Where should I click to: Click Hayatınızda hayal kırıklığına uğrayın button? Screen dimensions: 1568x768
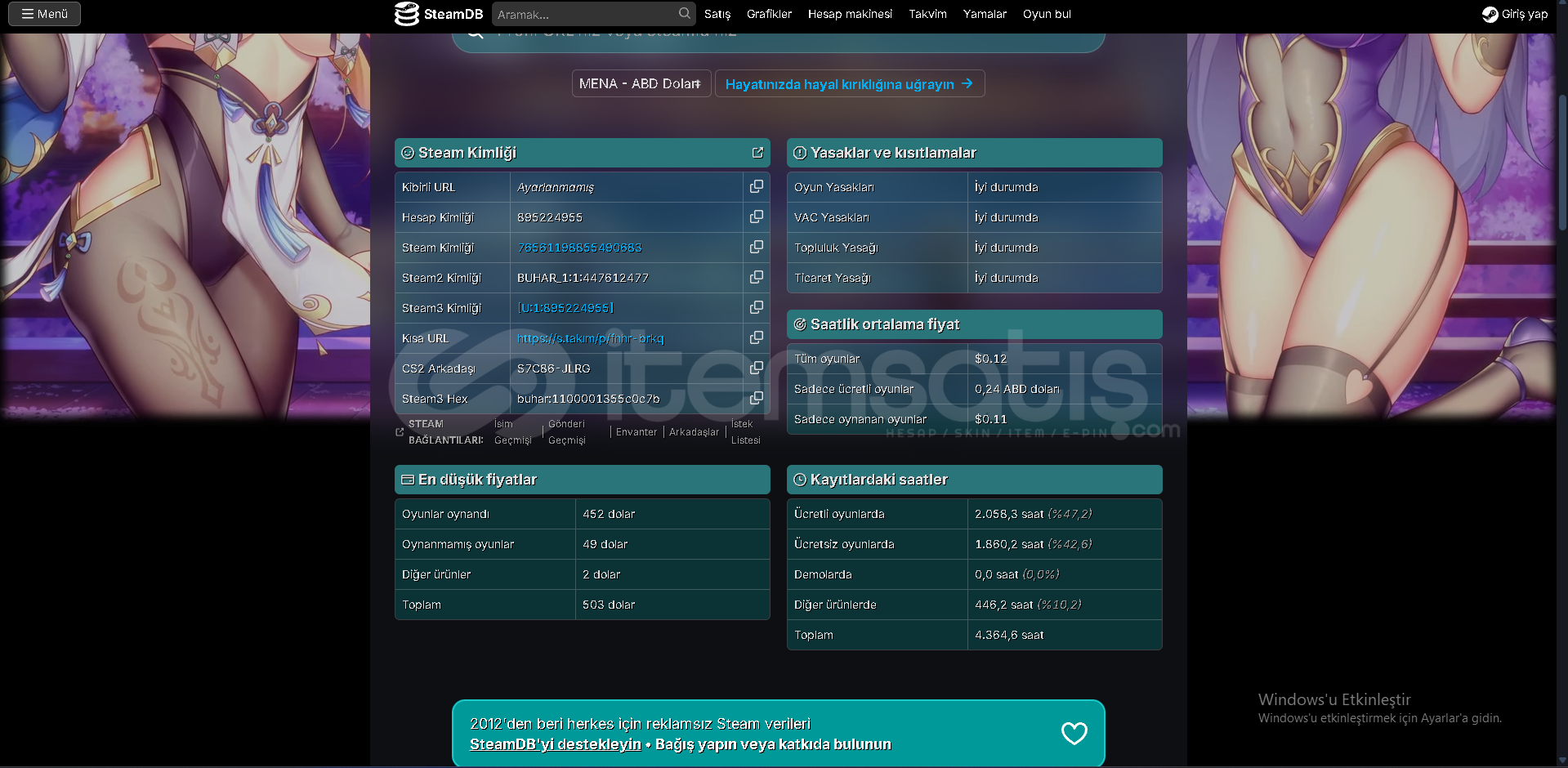(x=850, y=83)
